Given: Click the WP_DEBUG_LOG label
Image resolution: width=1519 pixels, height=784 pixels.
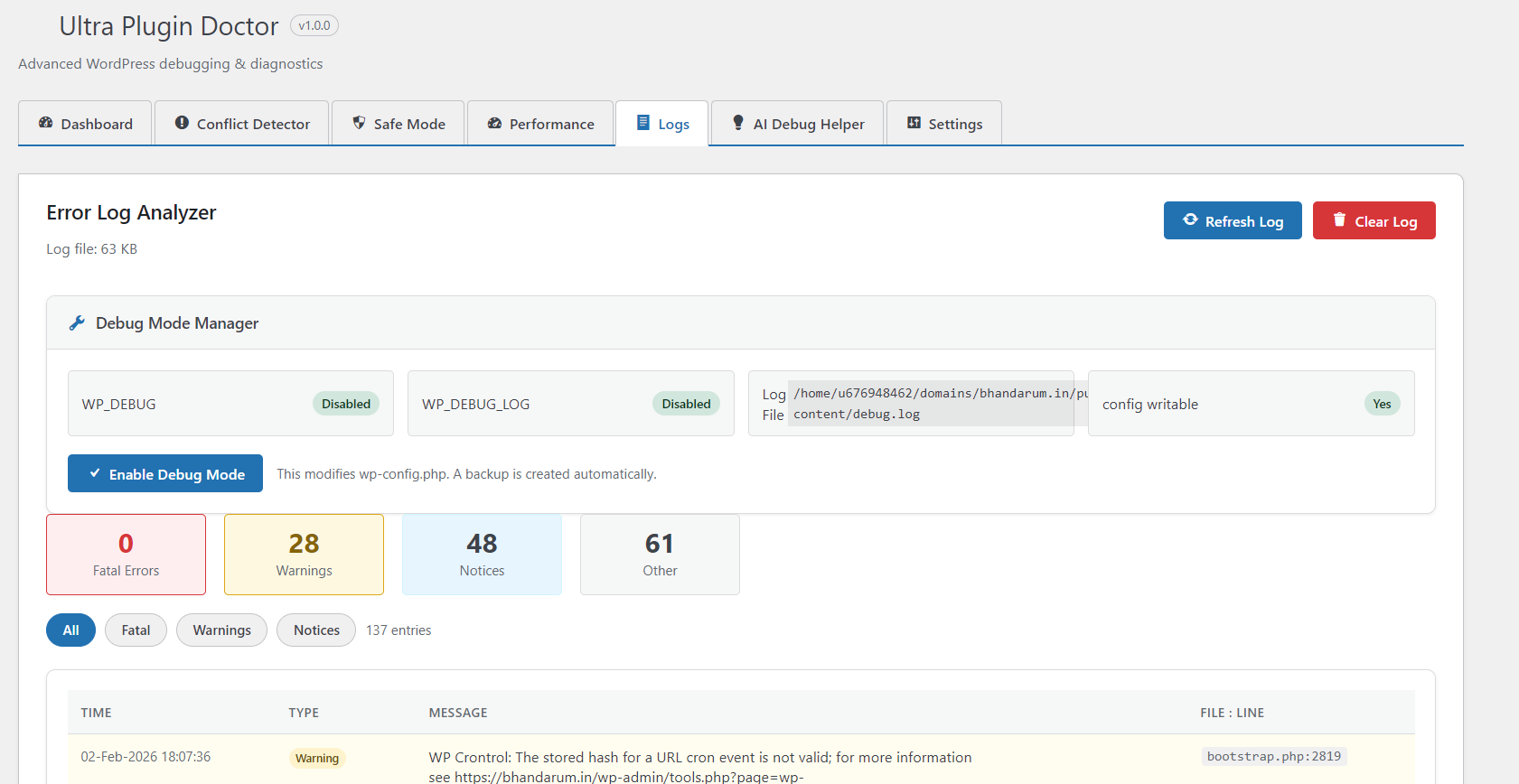Looking at the screenshot, I should 475,404.
